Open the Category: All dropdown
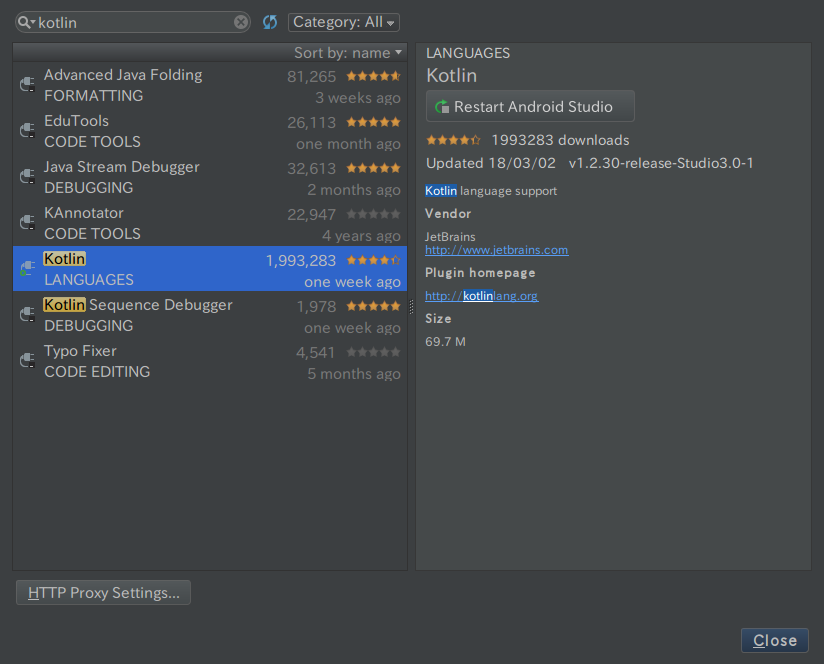The height and width of the screenshot is (664, 824). click(344, 22)
